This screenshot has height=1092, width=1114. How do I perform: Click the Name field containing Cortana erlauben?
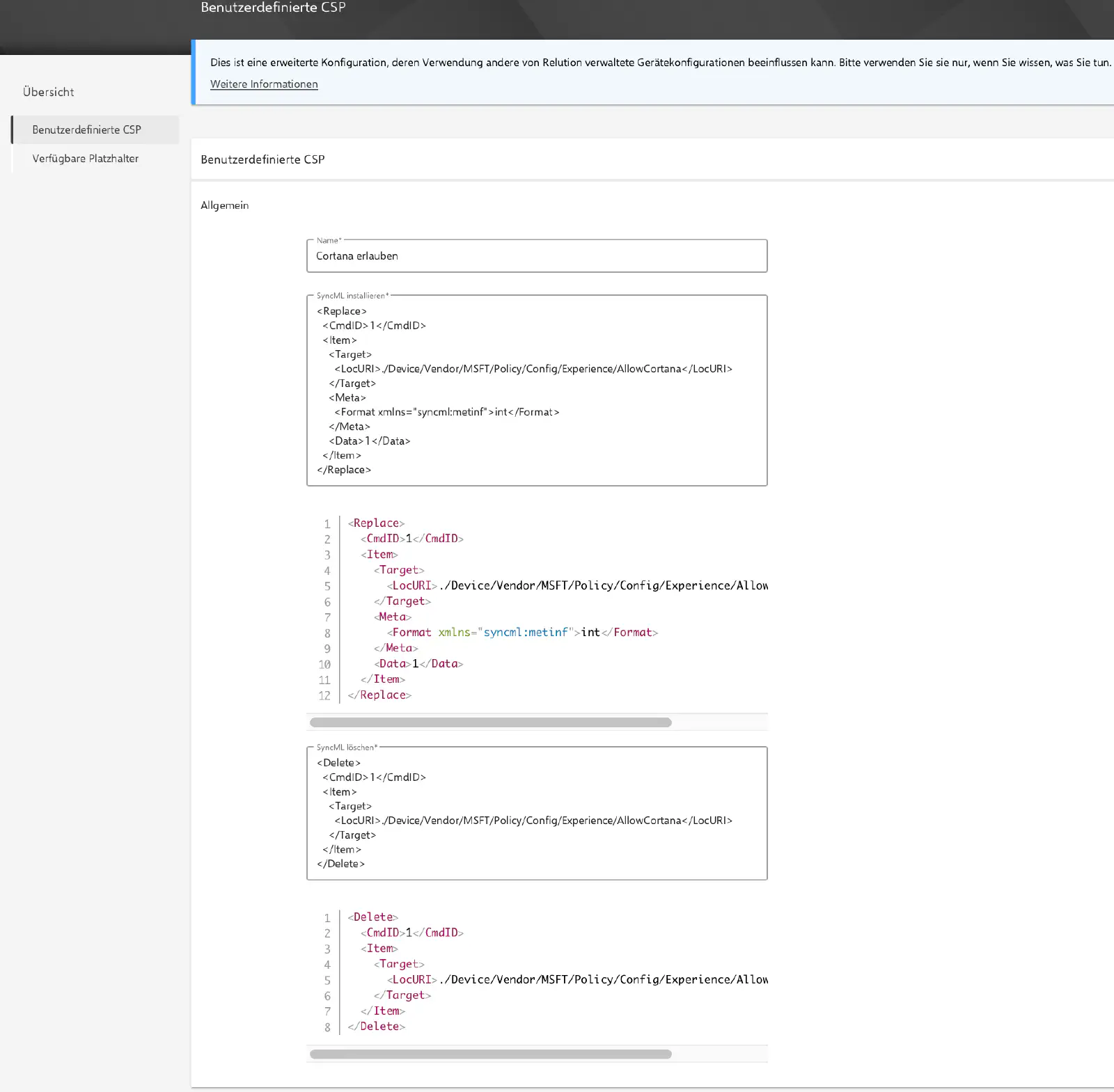[x=537, y=256]
